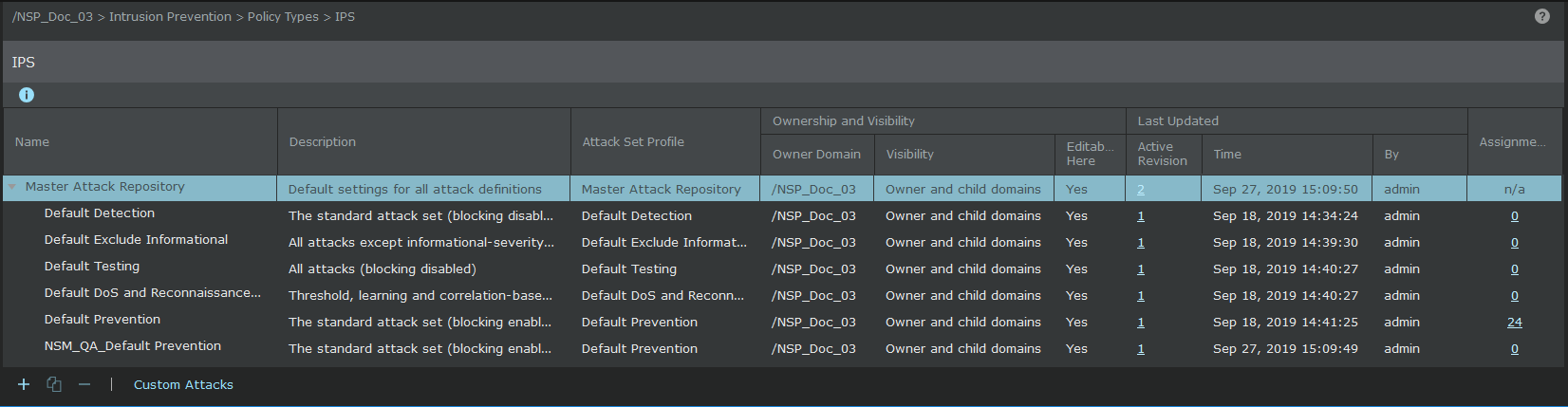Clone selected policy with copy icon
Screen dimensions: 1568x407
54,384
